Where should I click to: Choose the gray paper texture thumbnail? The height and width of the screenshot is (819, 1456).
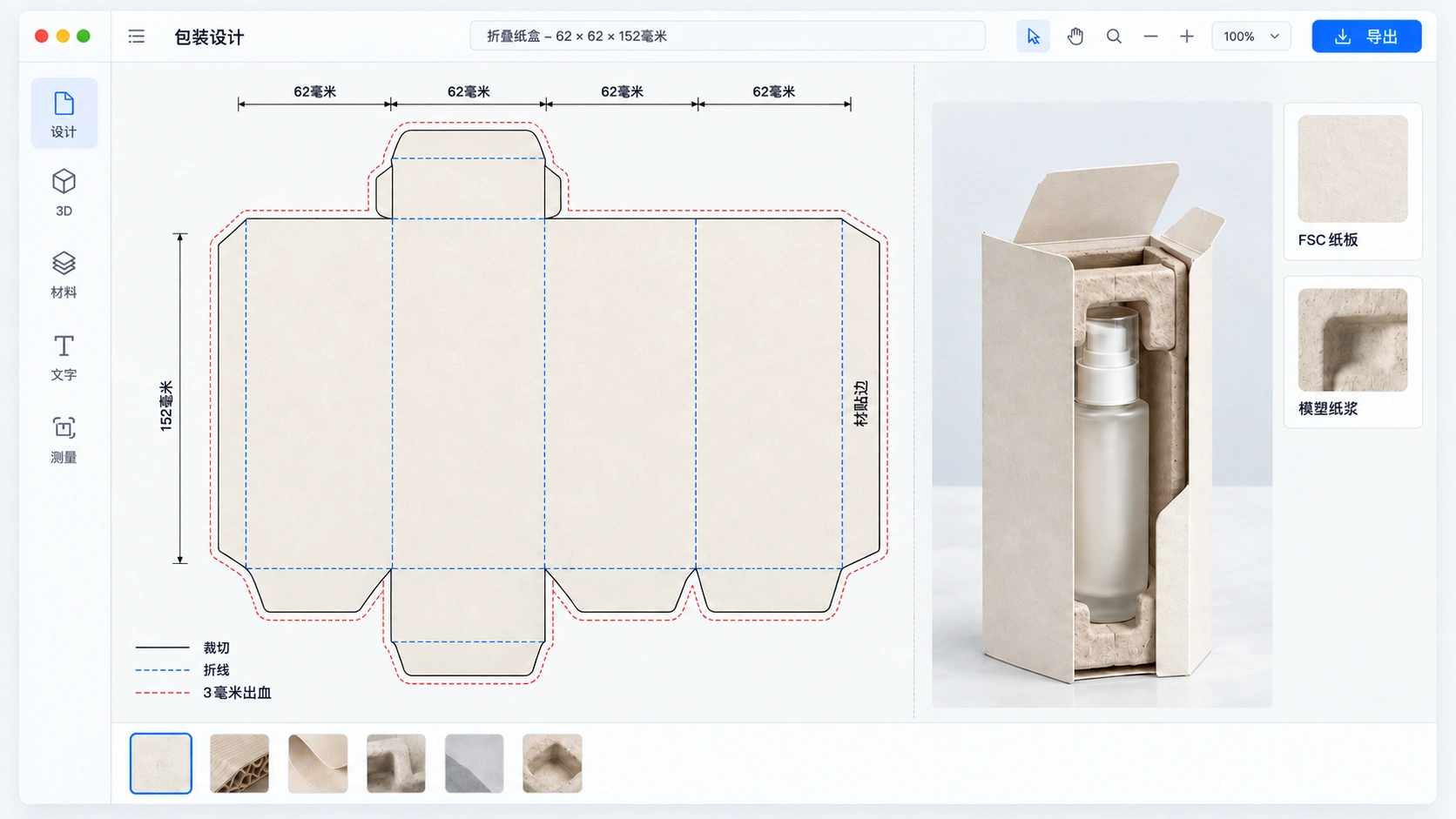pos(474,763)
